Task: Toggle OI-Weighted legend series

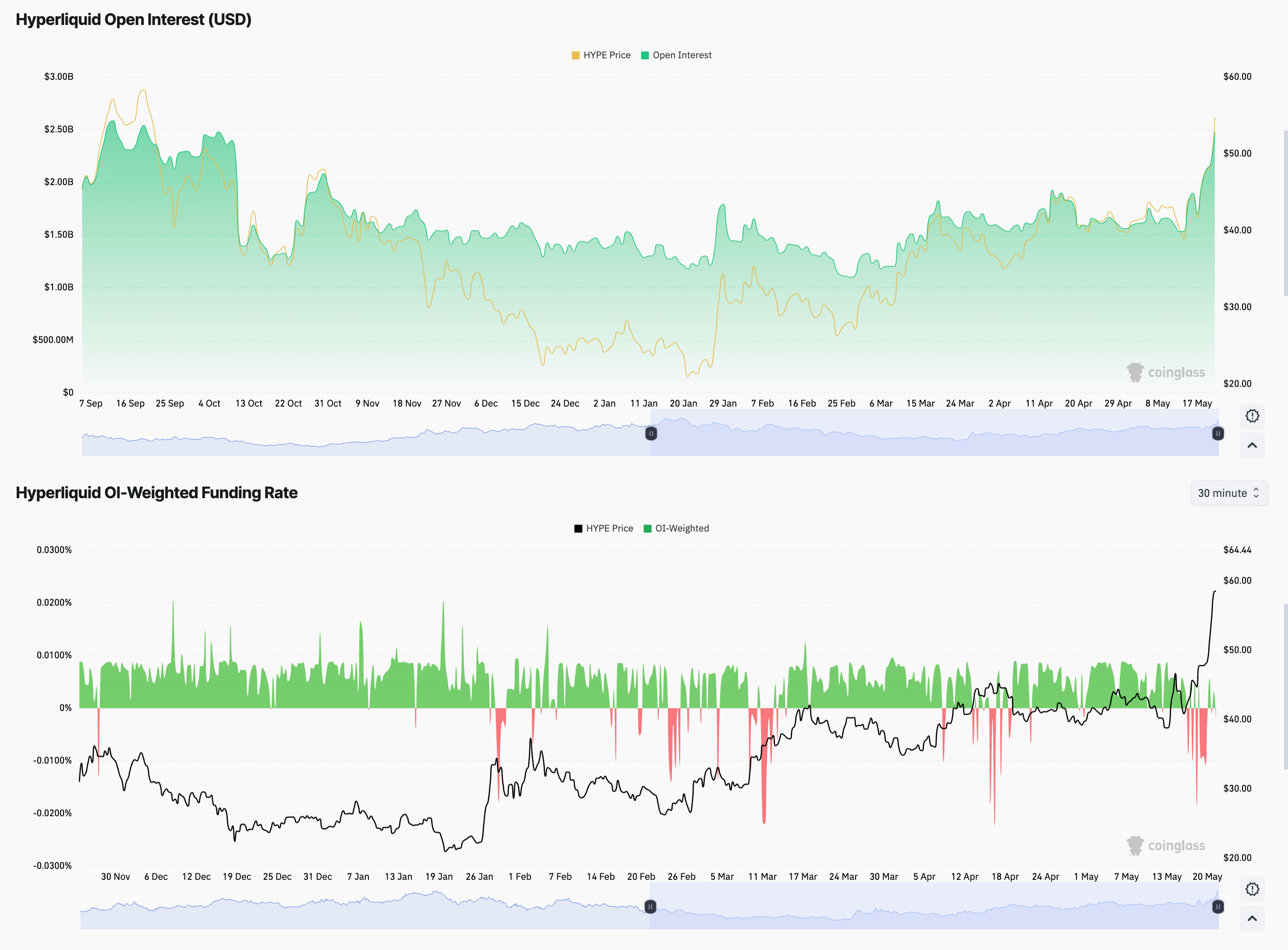Action: click(x=676, y=528)
